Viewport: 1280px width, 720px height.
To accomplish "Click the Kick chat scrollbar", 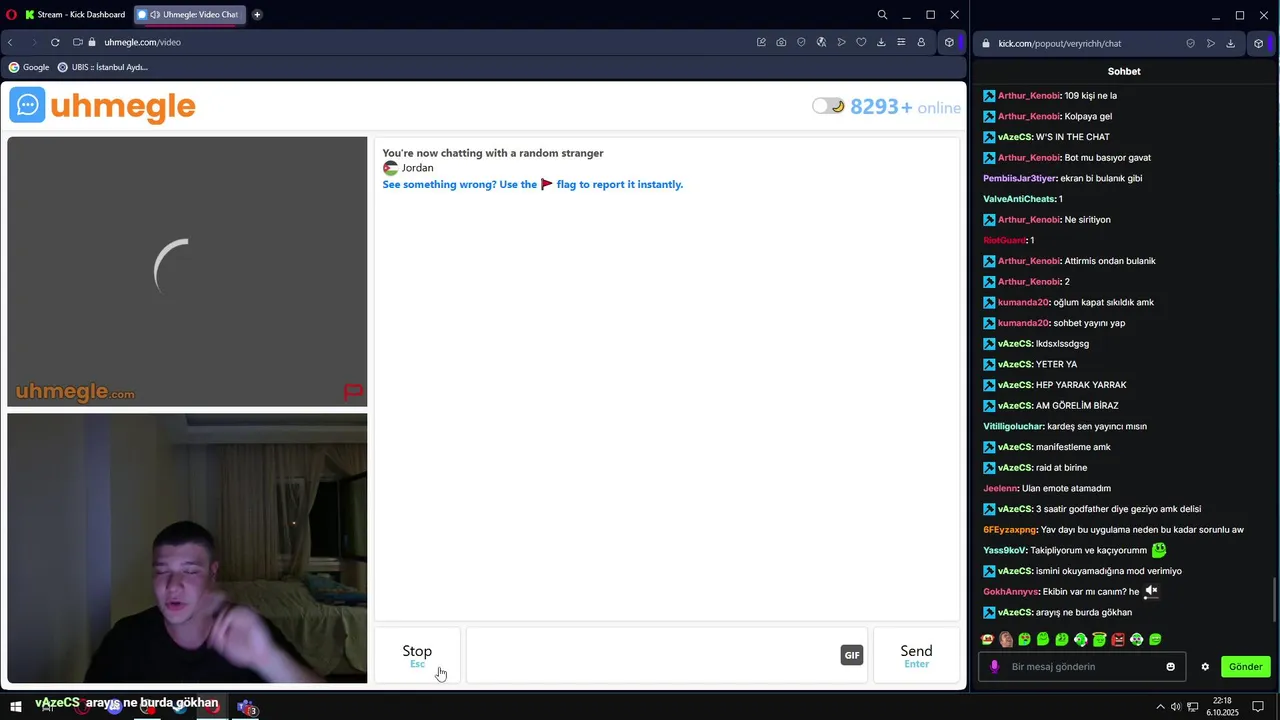I will click(1274, 600).
